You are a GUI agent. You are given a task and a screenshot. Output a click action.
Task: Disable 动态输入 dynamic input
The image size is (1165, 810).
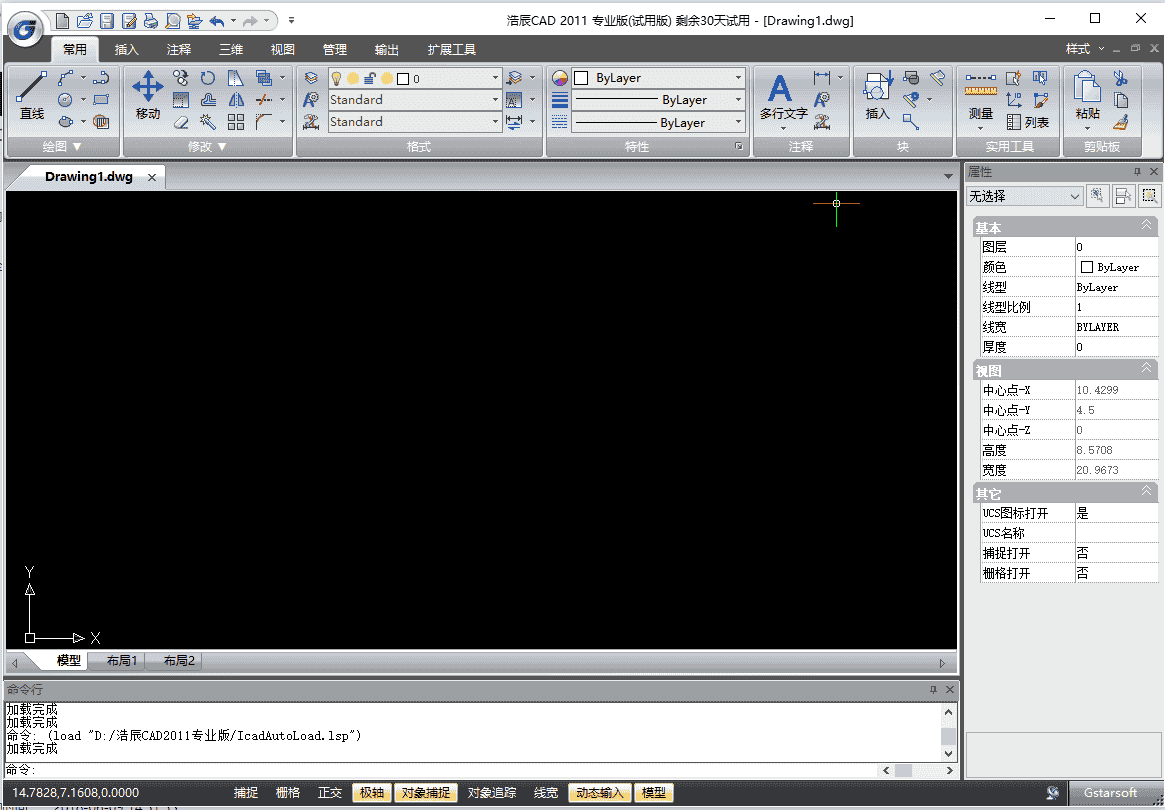(598, 792)
